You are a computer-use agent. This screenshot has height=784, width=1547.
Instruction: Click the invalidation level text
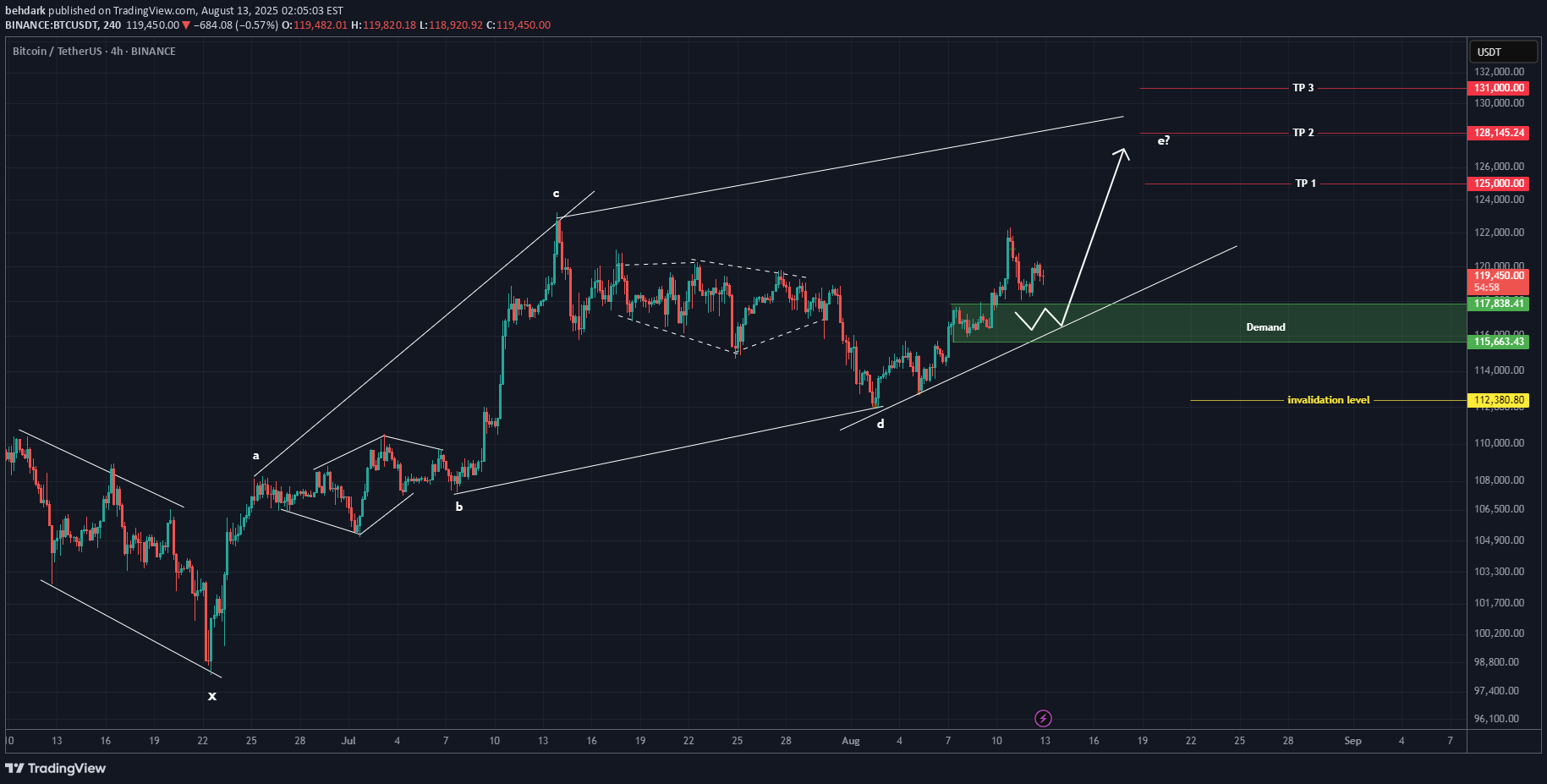(x=1328, y=400)
